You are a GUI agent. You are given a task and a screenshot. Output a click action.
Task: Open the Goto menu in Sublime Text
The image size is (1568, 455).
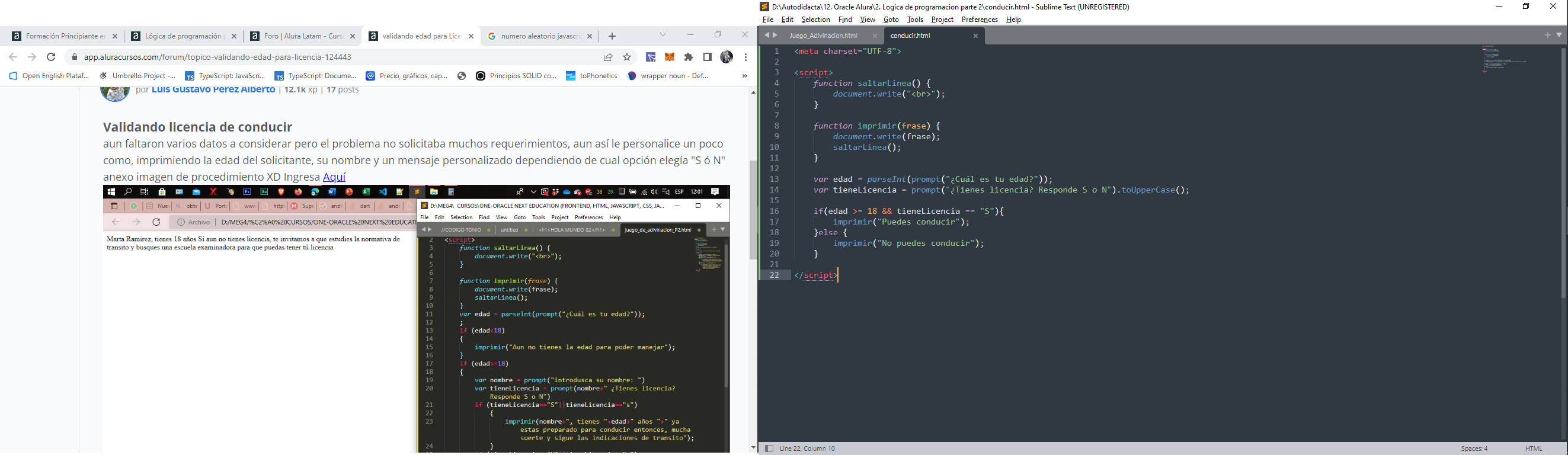(891, 20)
